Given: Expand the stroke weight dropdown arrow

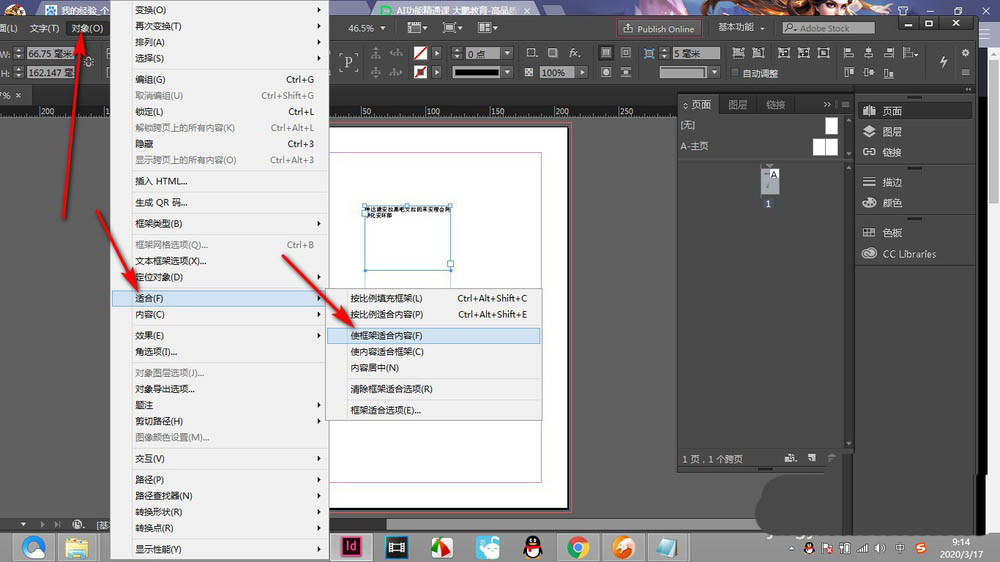Looking at the screenshot, I should tap(507, 54).
